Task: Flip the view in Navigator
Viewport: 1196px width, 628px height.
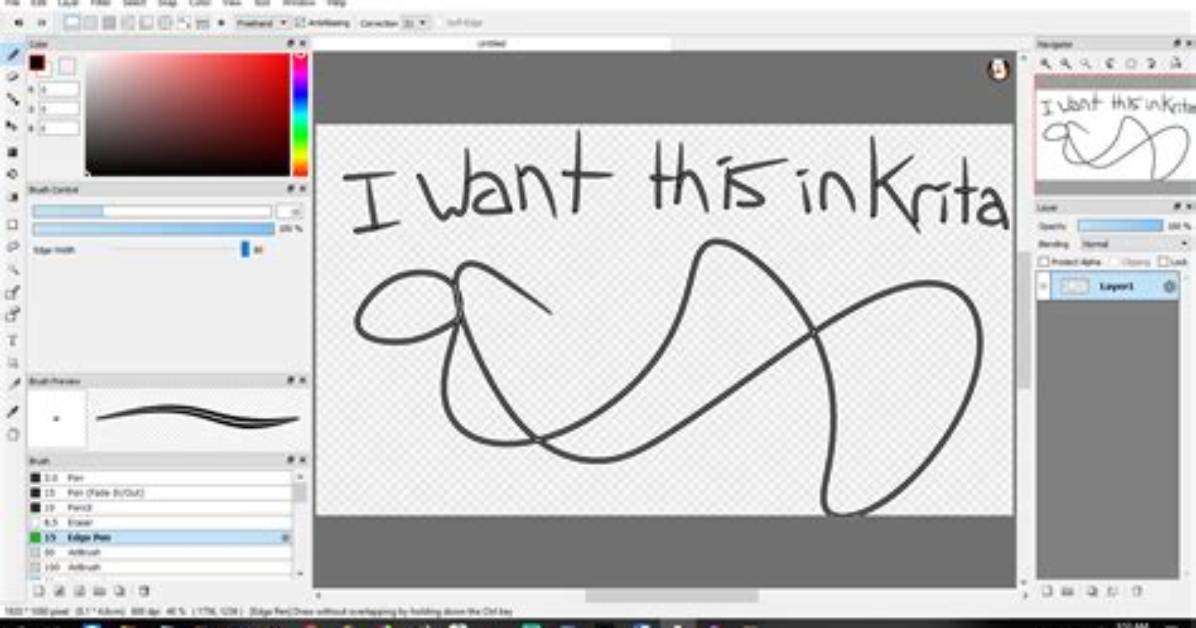Action: pyautogui.click(x=1175, y=64)
